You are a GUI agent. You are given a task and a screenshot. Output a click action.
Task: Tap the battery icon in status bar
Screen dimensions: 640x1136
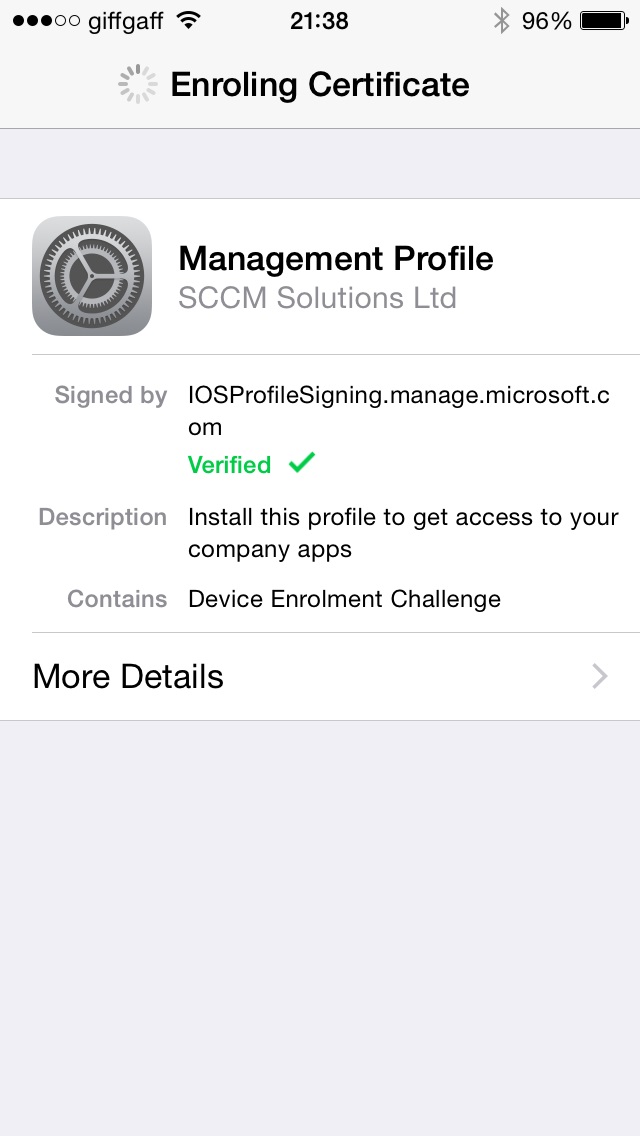point(603,20)
